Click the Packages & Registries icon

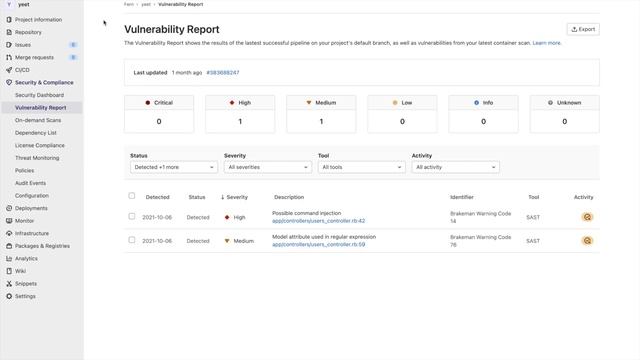coord(9,246)
